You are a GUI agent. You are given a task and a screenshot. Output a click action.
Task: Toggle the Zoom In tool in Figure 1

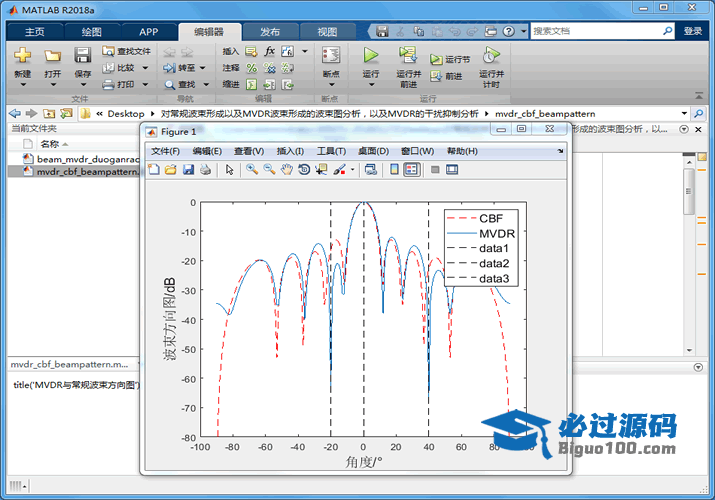coord(252,170)
